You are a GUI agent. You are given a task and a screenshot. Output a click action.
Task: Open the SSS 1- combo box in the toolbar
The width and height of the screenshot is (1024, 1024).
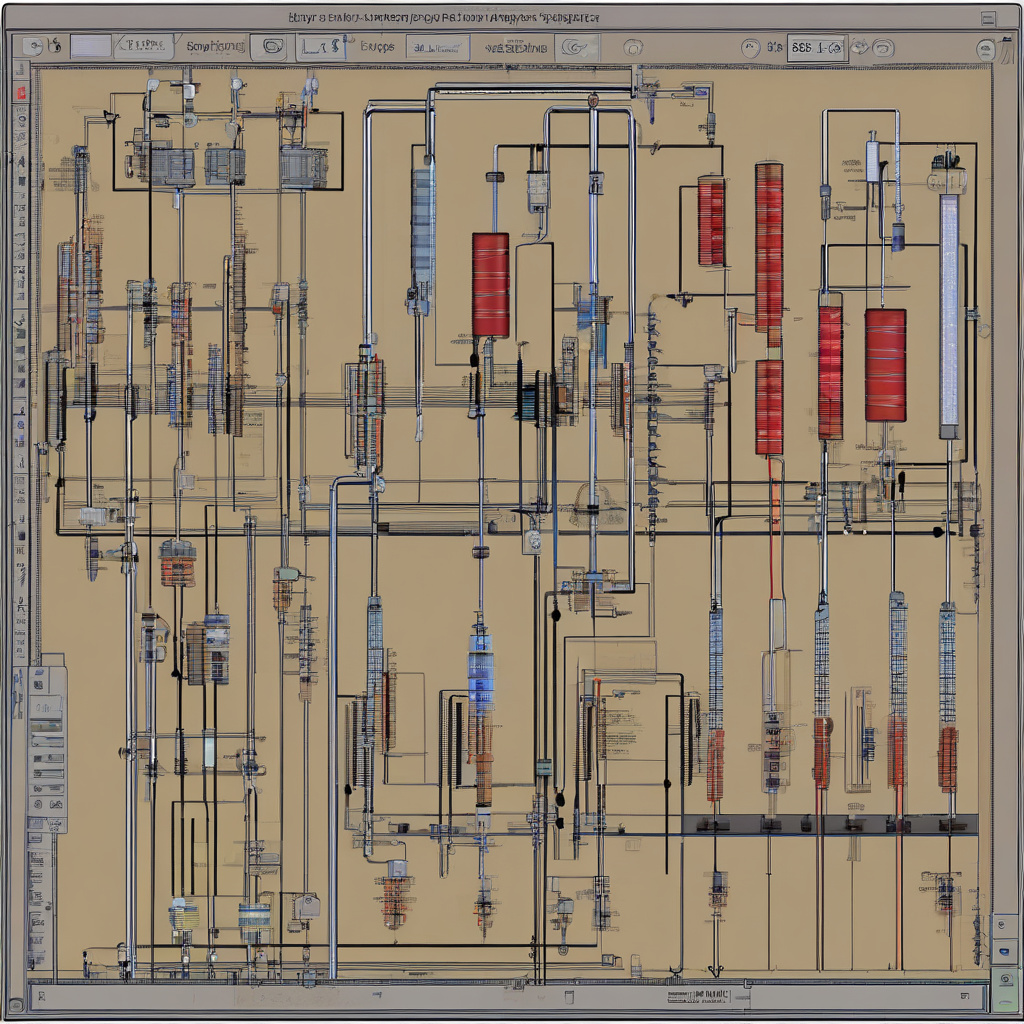[x=815, y=47]
